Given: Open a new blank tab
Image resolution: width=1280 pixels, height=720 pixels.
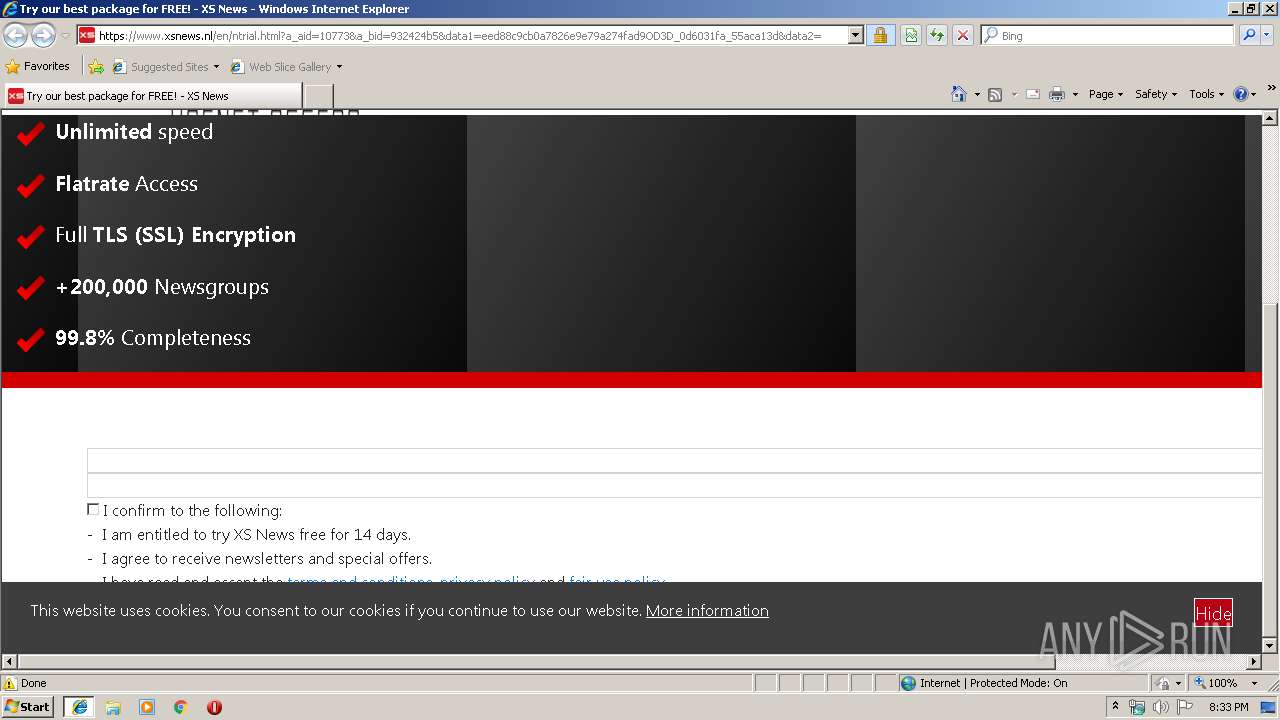Looking at the screenshot, I should (x=318, y=96).
